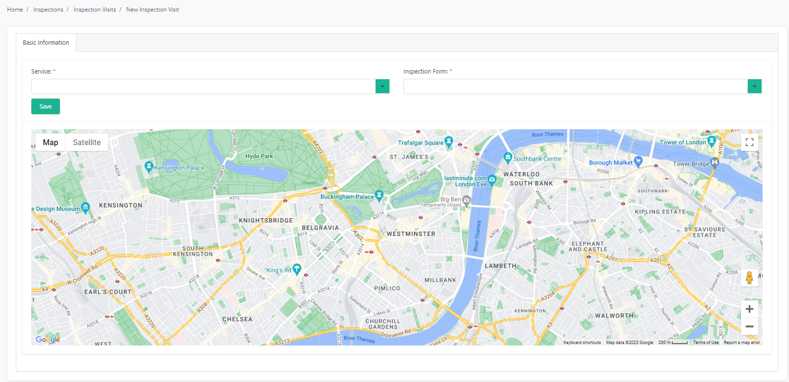Screen dimensions: 789x382
Task: Switch to Map view type
Action: click(50, 142)
